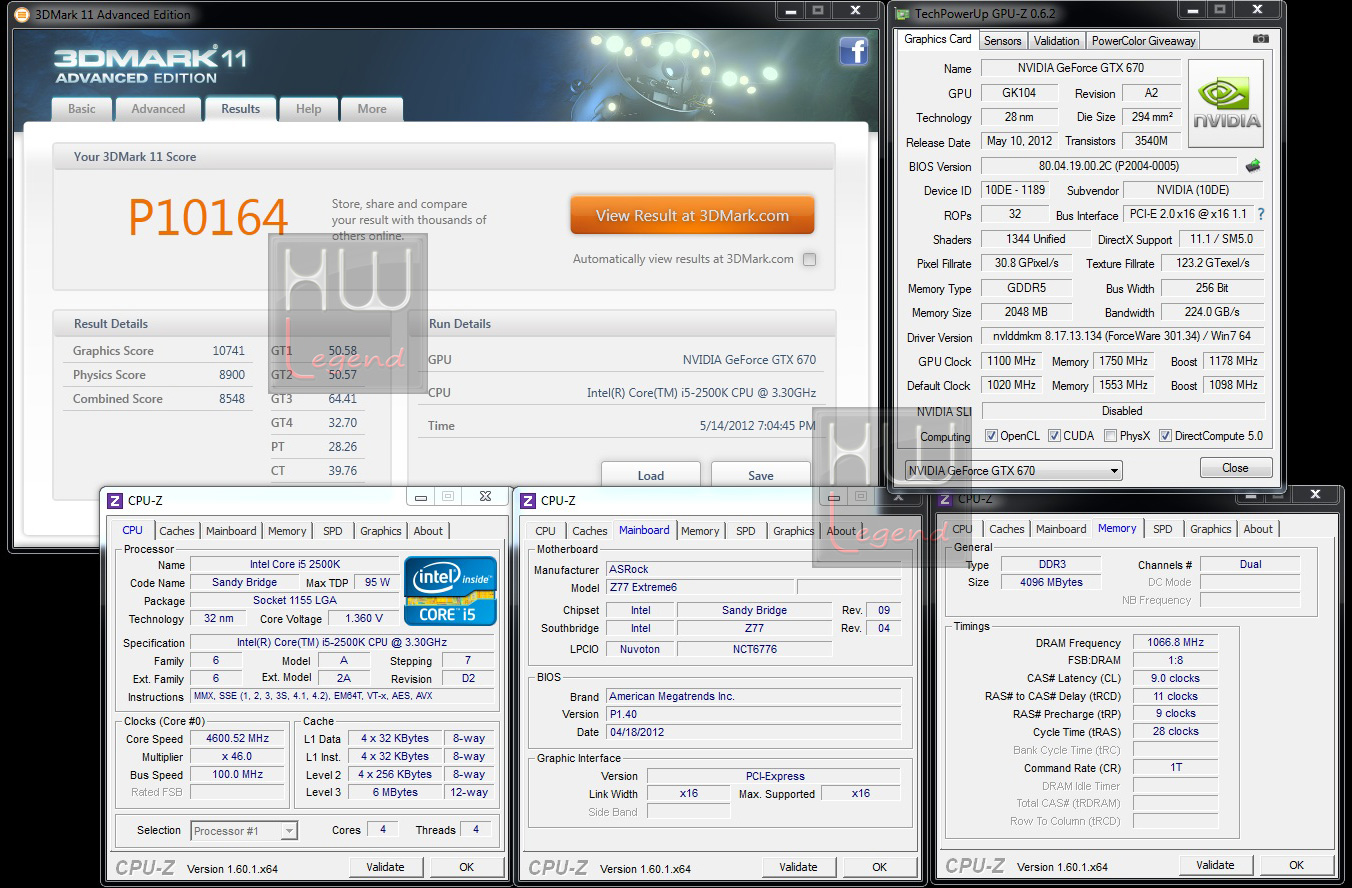Click the Driver Version field in GPU-Z

coord(1122,336)
